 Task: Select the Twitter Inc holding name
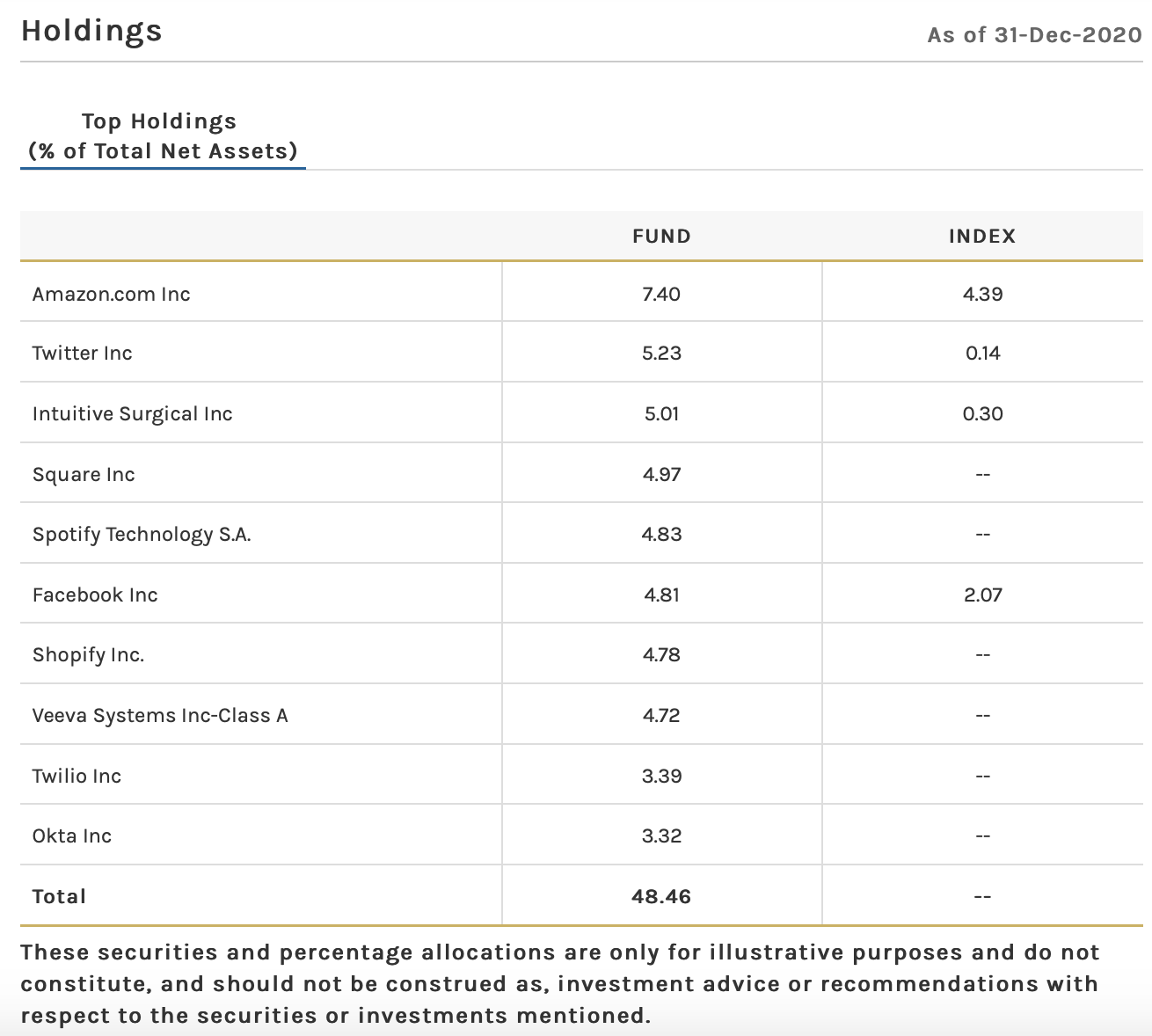click(83, 353)
